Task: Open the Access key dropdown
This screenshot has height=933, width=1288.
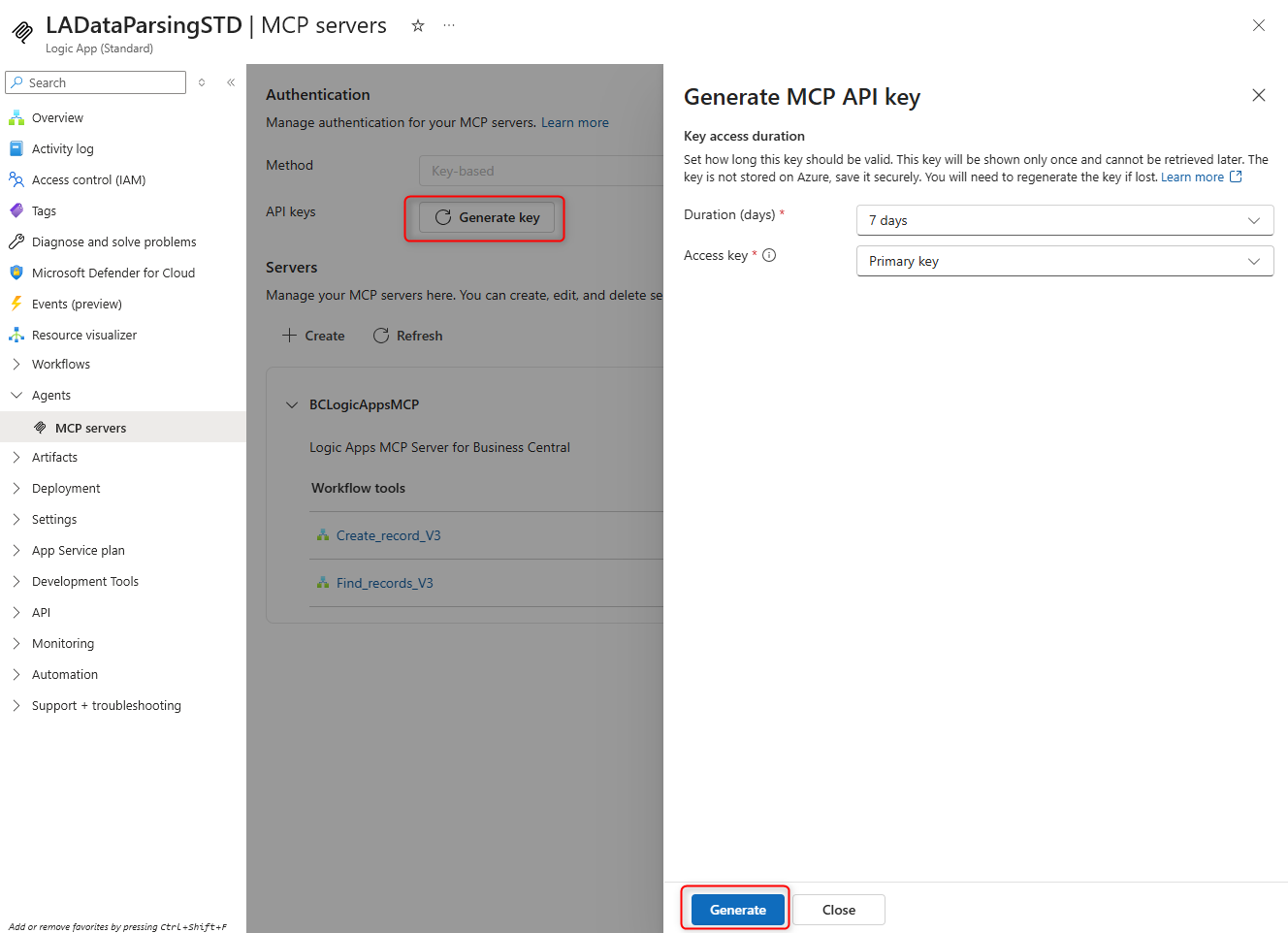Action: click(1064, 262)
